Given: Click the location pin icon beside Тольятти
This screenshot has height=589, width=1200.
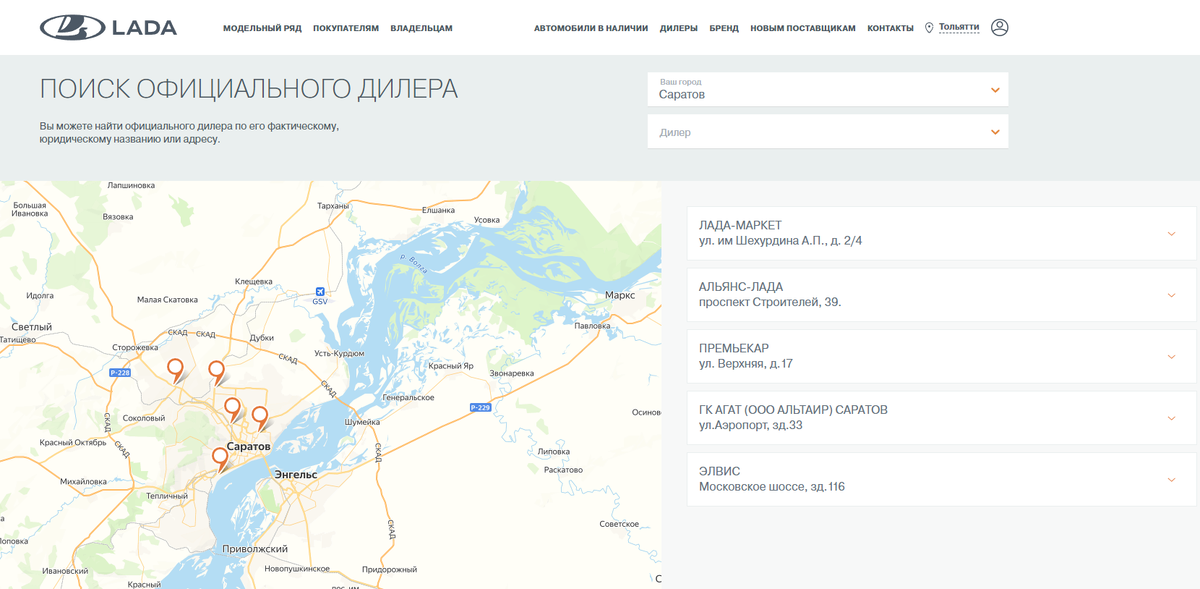Looking at the screenshot, I should pos(929,28).
